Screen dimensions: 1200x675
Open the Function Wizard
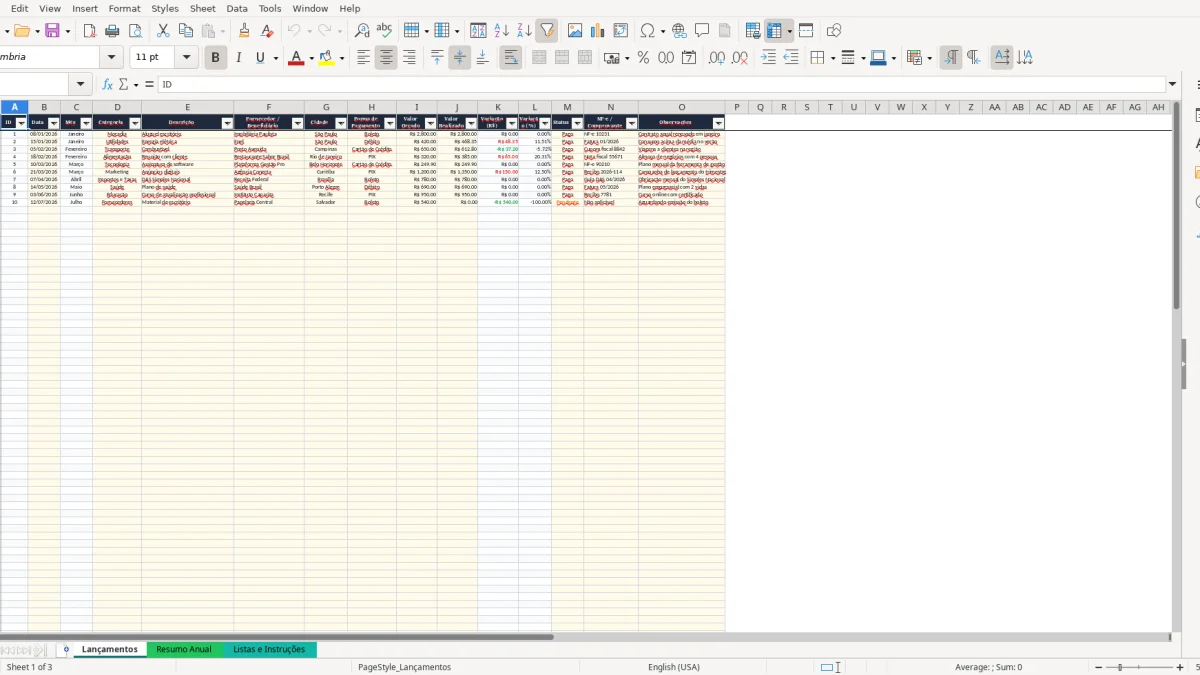tap(107, 85)
